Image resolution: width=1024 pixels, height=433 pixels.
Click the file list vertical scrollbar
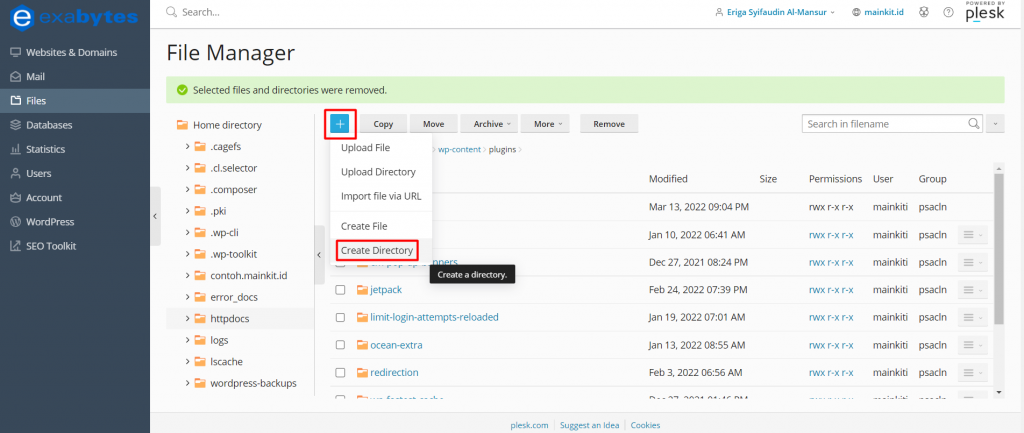click(x=999, y=248)
